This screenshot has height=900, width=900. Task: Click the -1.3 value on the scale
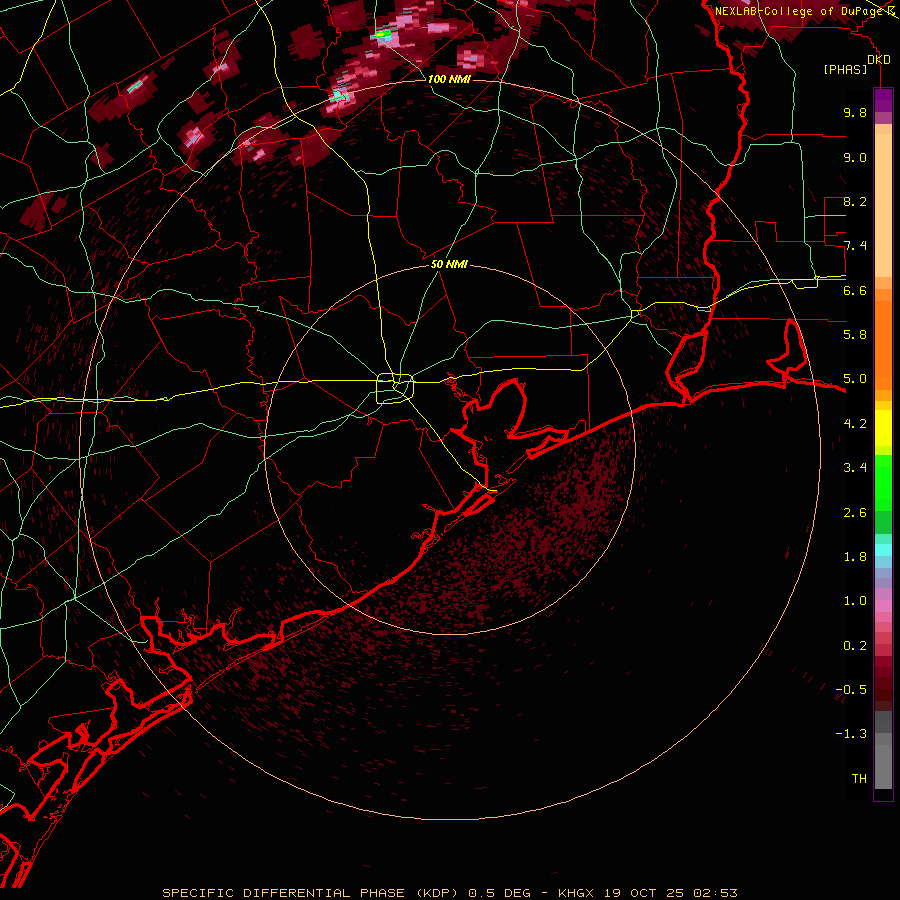pyautogui.click(x=851, y=734)
